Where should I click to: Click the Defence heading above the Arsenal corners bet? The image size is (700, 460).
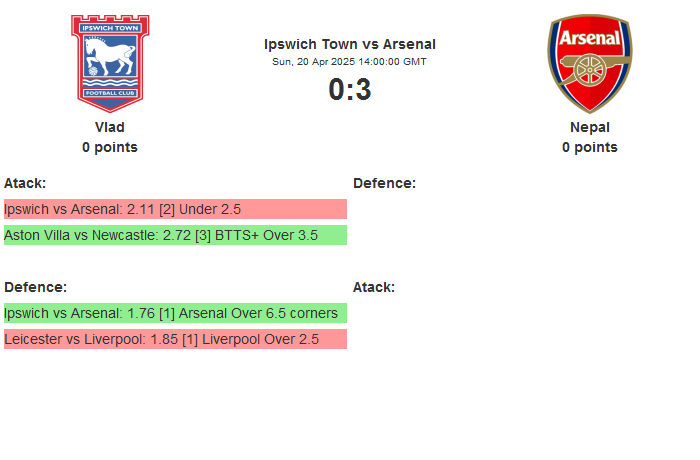click(35, 287)
